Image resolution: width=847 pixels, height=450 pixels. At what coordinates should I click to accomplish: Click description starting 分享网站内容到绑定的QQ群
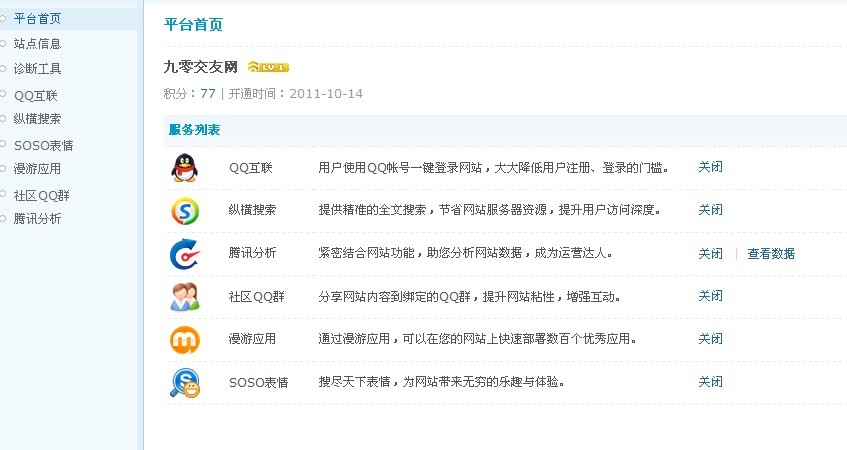pos(469,297)
